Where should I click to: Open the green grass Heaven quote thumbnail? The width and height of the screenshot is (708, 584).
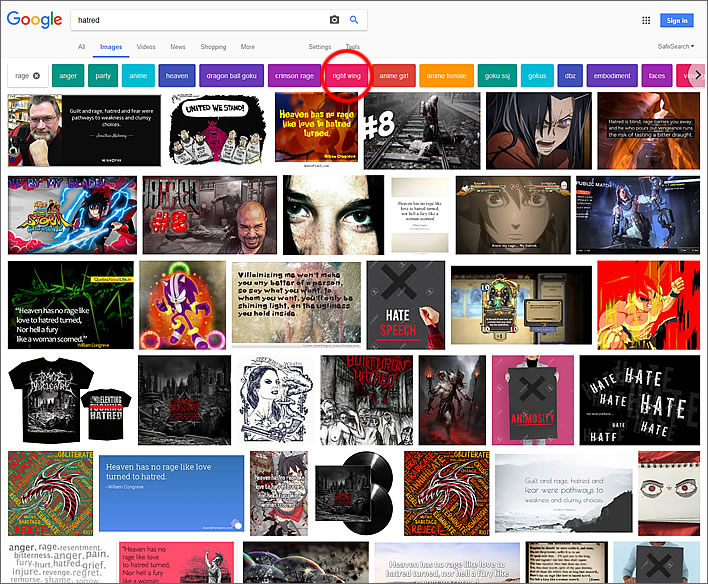tap(70, 305)
